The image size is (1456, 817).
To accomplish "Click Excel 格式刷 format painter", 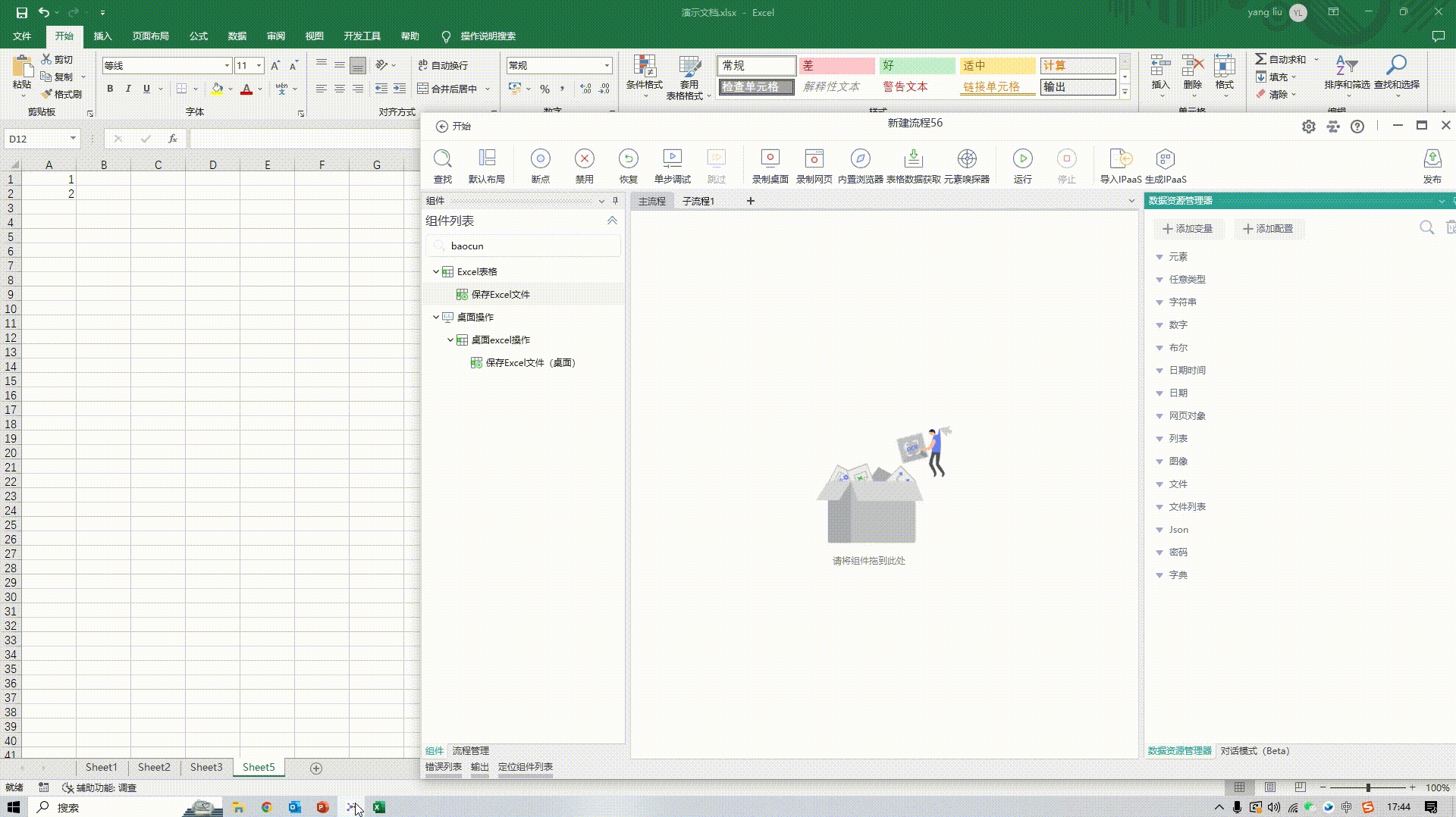I will coord(61,94).
